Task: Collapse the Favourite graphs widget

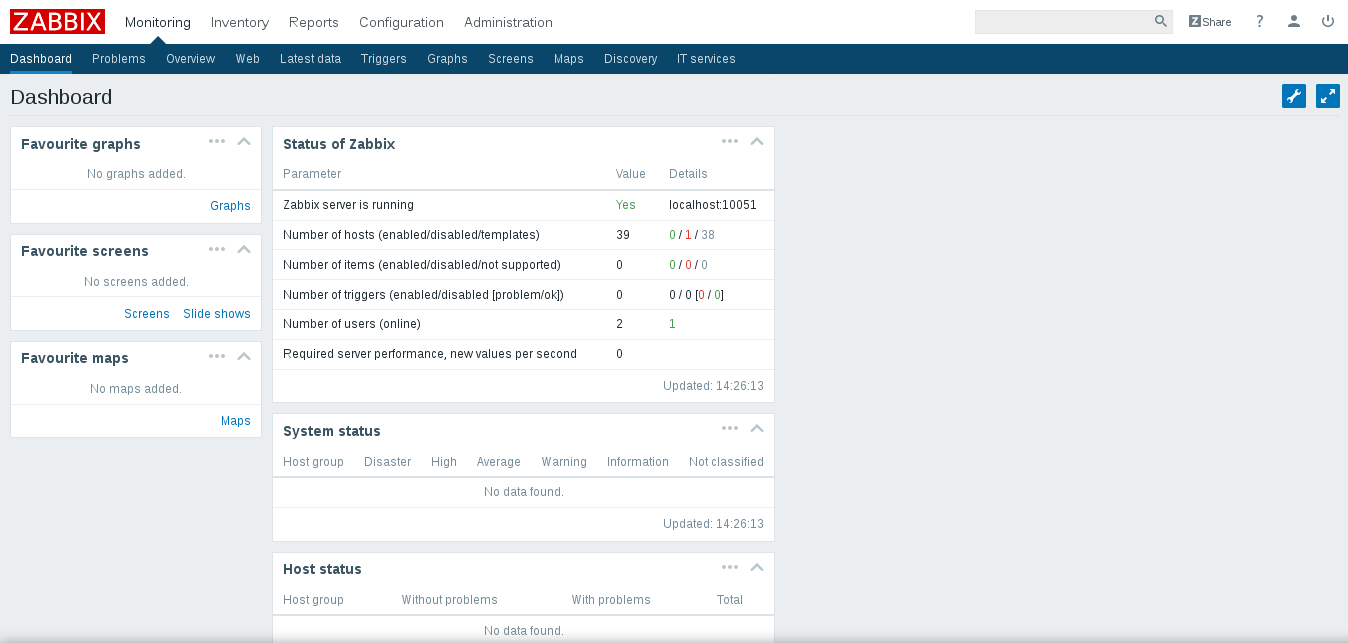Action: (x=243, y=141)
